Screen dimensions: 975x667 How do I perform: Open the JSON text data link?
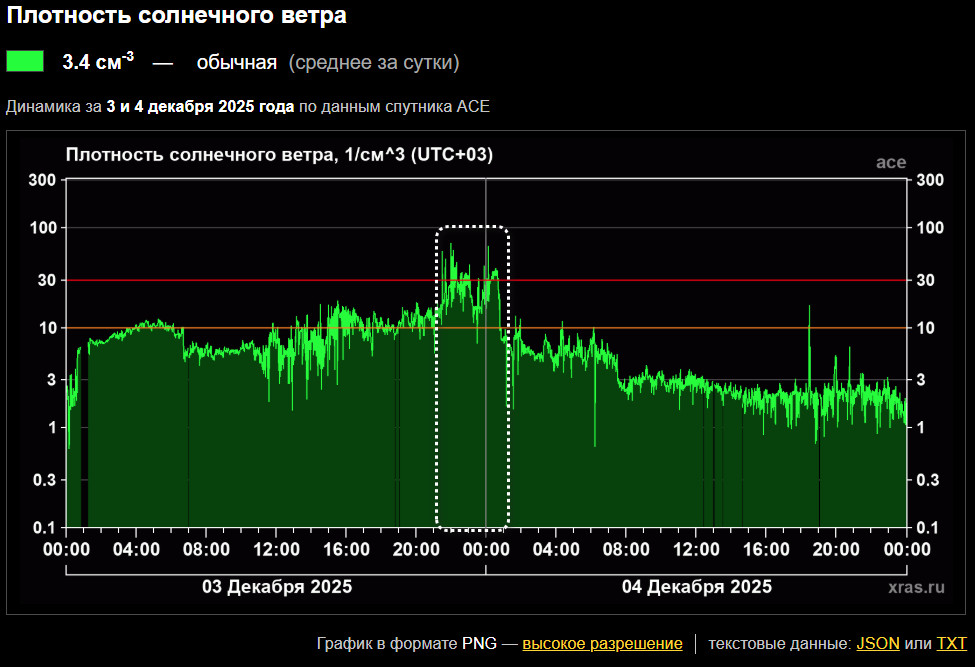click(x=877, y=643)
